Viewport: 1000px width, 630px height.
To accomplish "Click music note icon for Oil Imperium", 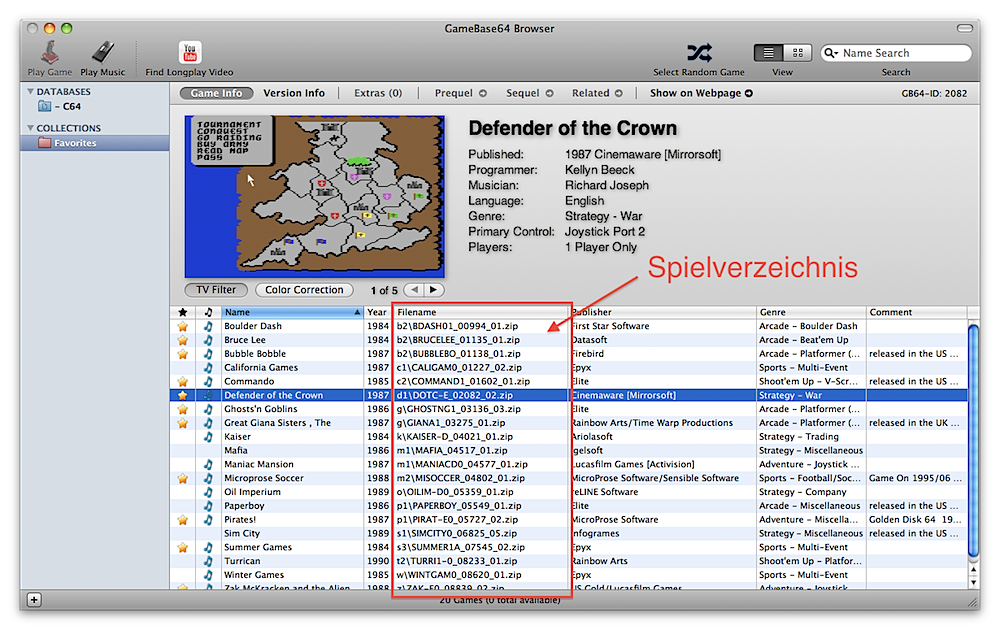I will pyautogui.click(x=208, y=492).
